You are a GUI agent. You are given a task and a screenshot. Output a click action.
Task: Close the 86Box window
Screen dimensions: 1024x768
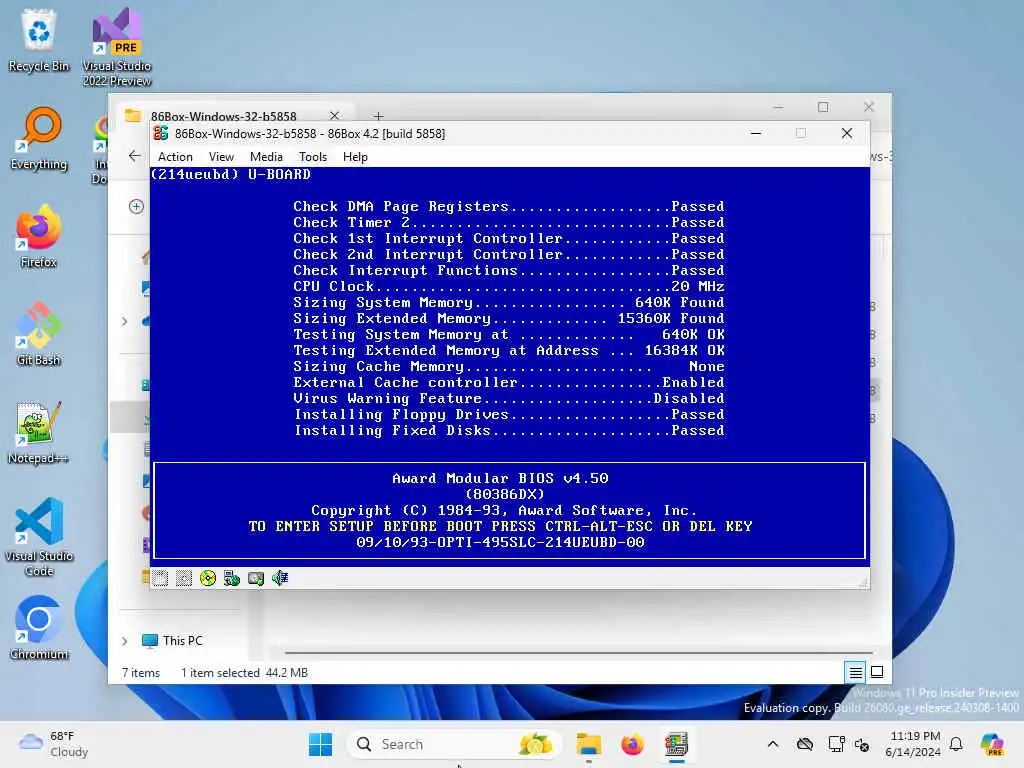tap(847, 133)
